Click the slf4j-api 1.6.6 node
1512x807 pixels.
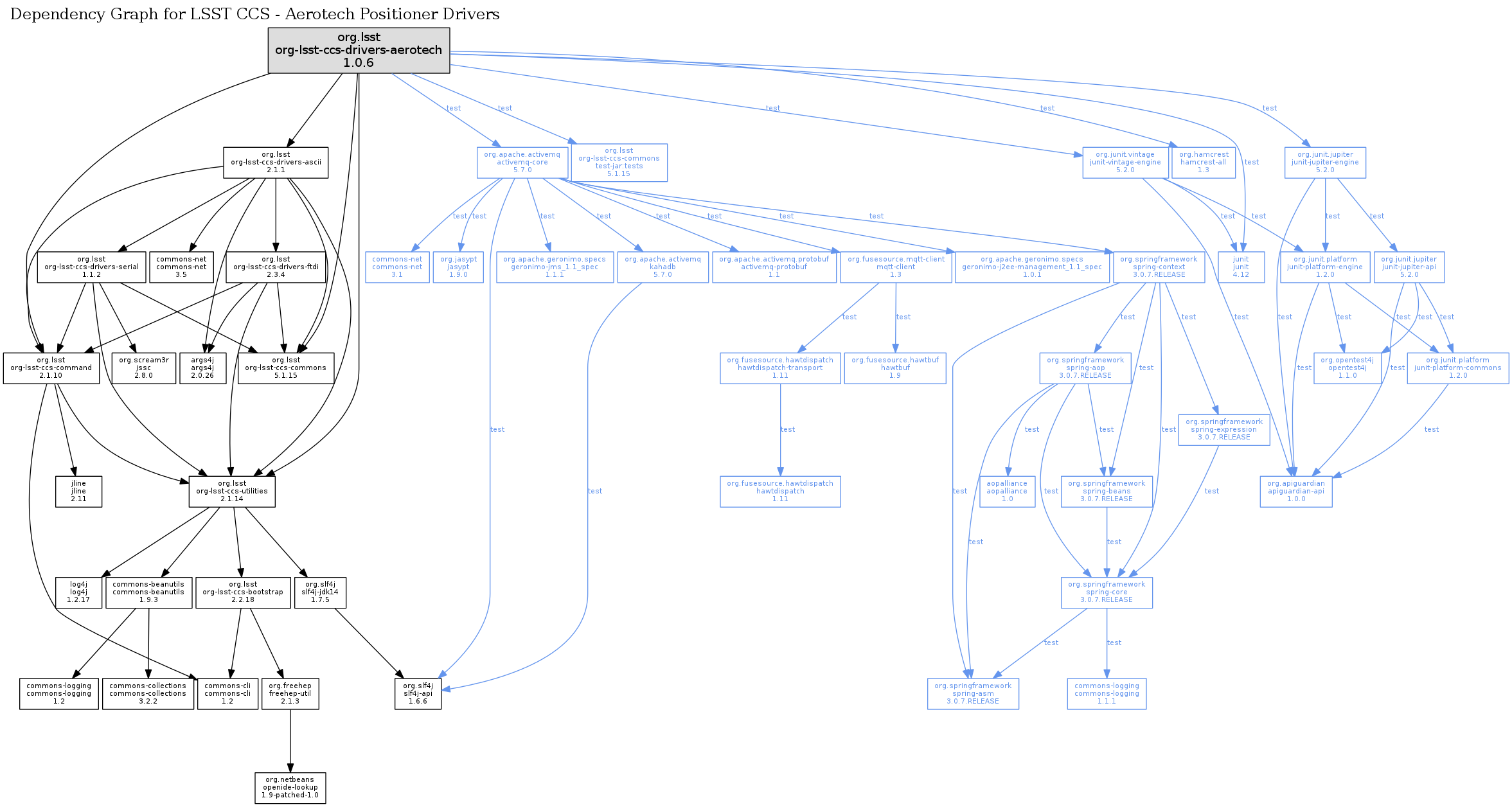click(x=418, y=694)
